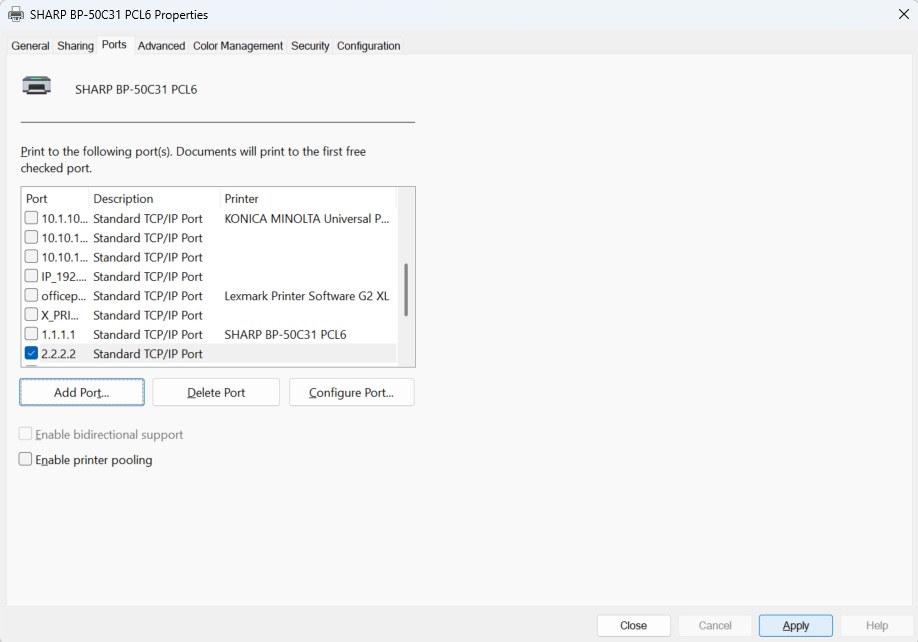This screenshot has height=642, width=918.
Task: Open Configure Port dialog
Action: [x=351, y=392]
